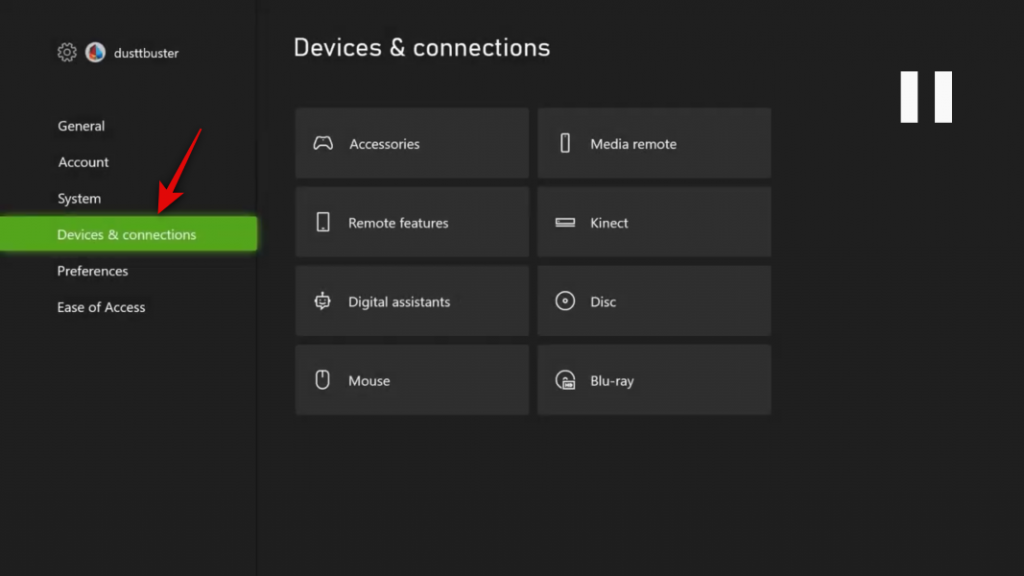Click the Kinect sensor icon

click(x=565, y=222)
